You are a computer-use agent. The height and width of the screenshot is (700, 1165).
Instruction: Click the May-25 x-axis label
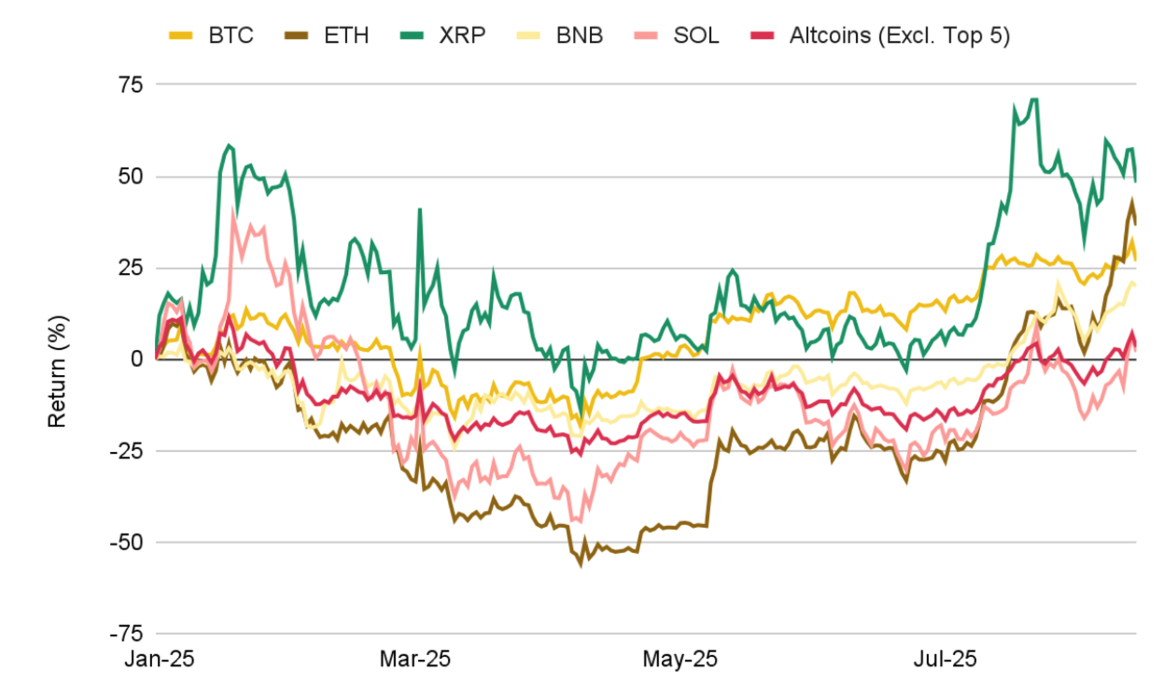[x=681, y=660]
